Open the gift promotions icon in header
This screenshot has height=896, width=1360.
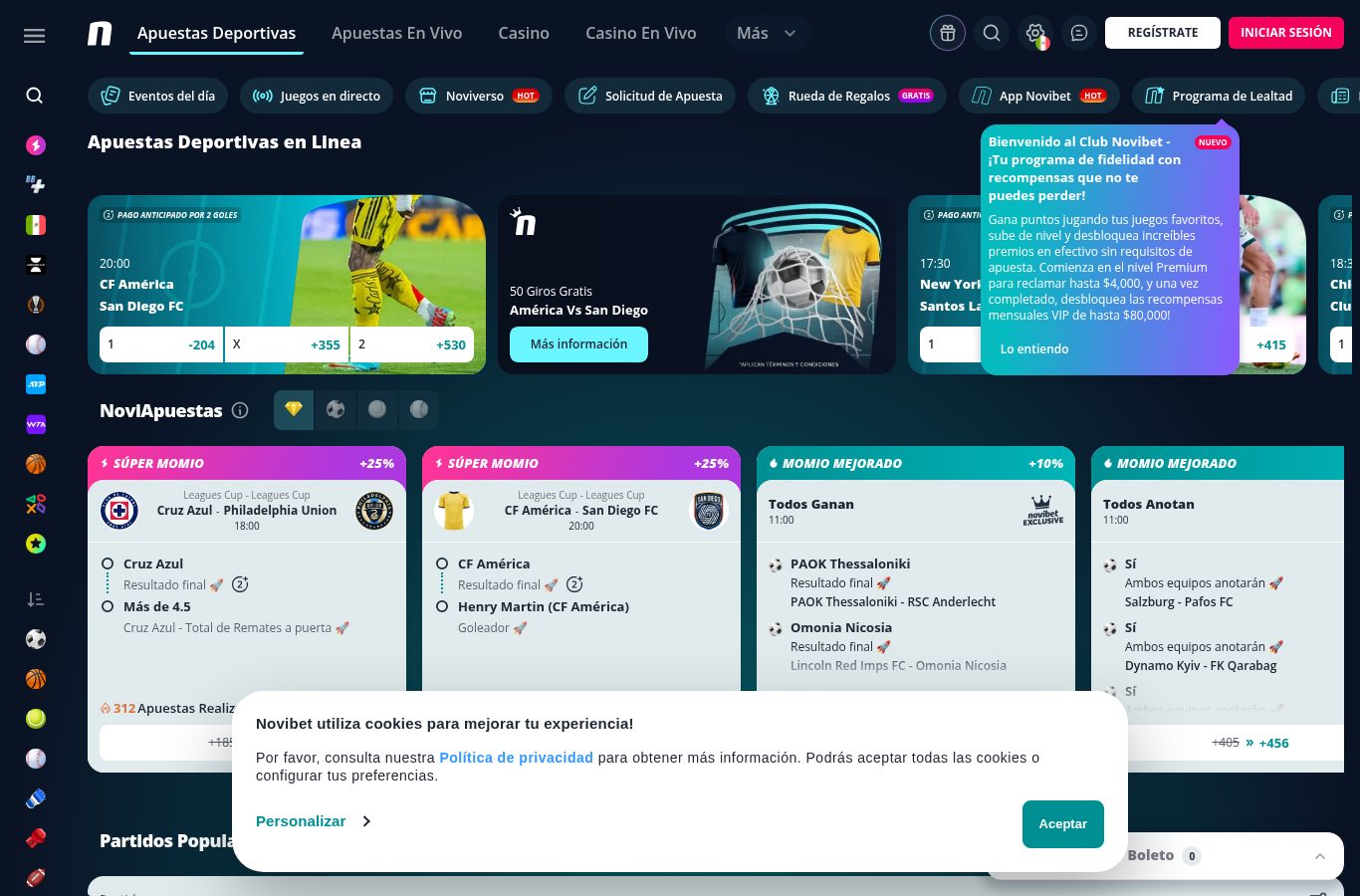pyautogui.click(x=948, y=33)
